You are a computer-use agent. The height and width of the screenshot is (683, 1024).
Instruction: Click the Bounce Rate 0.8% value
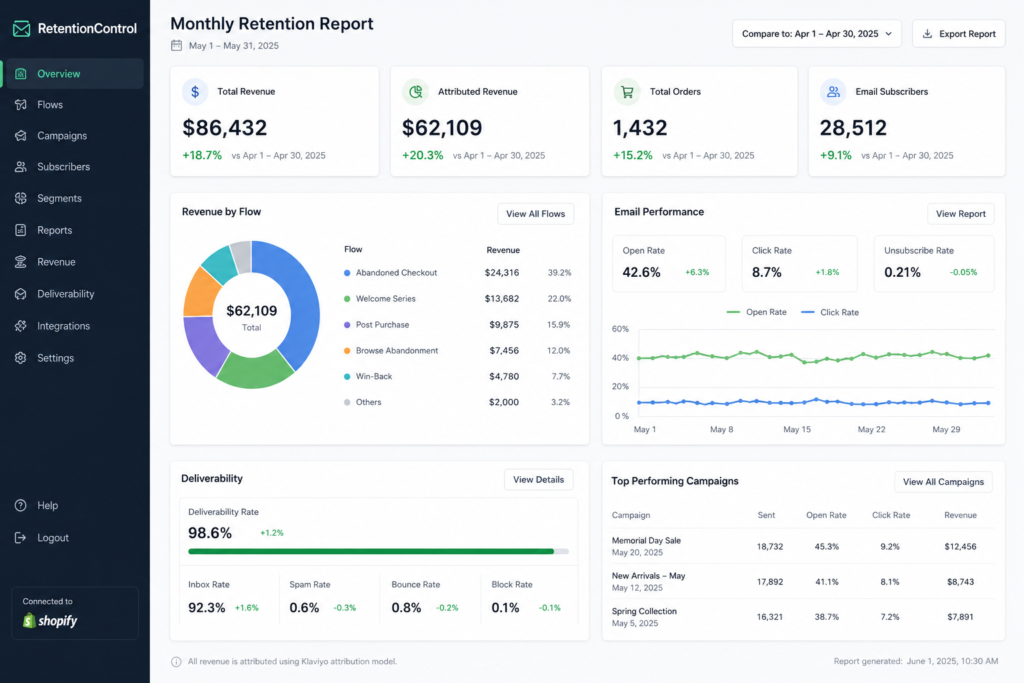coord(406,608)
